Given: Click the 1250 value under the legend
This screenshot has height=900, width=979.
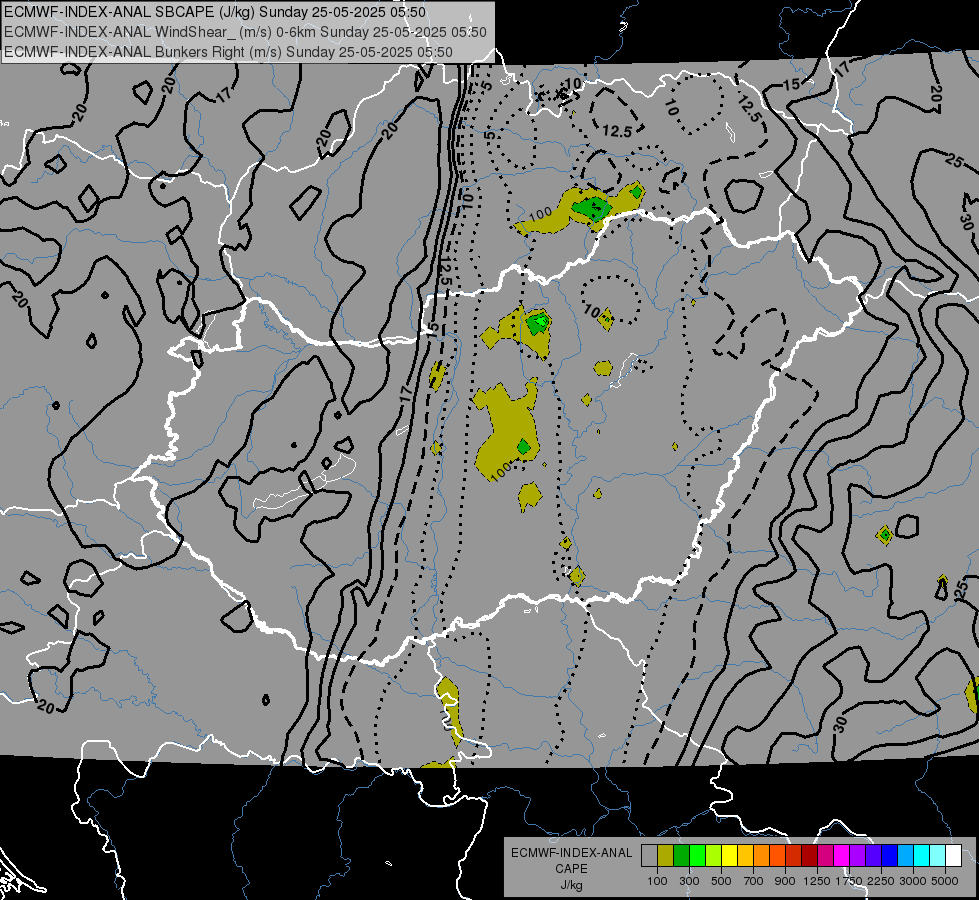Looking at the screenshot, I should point(817,881).
